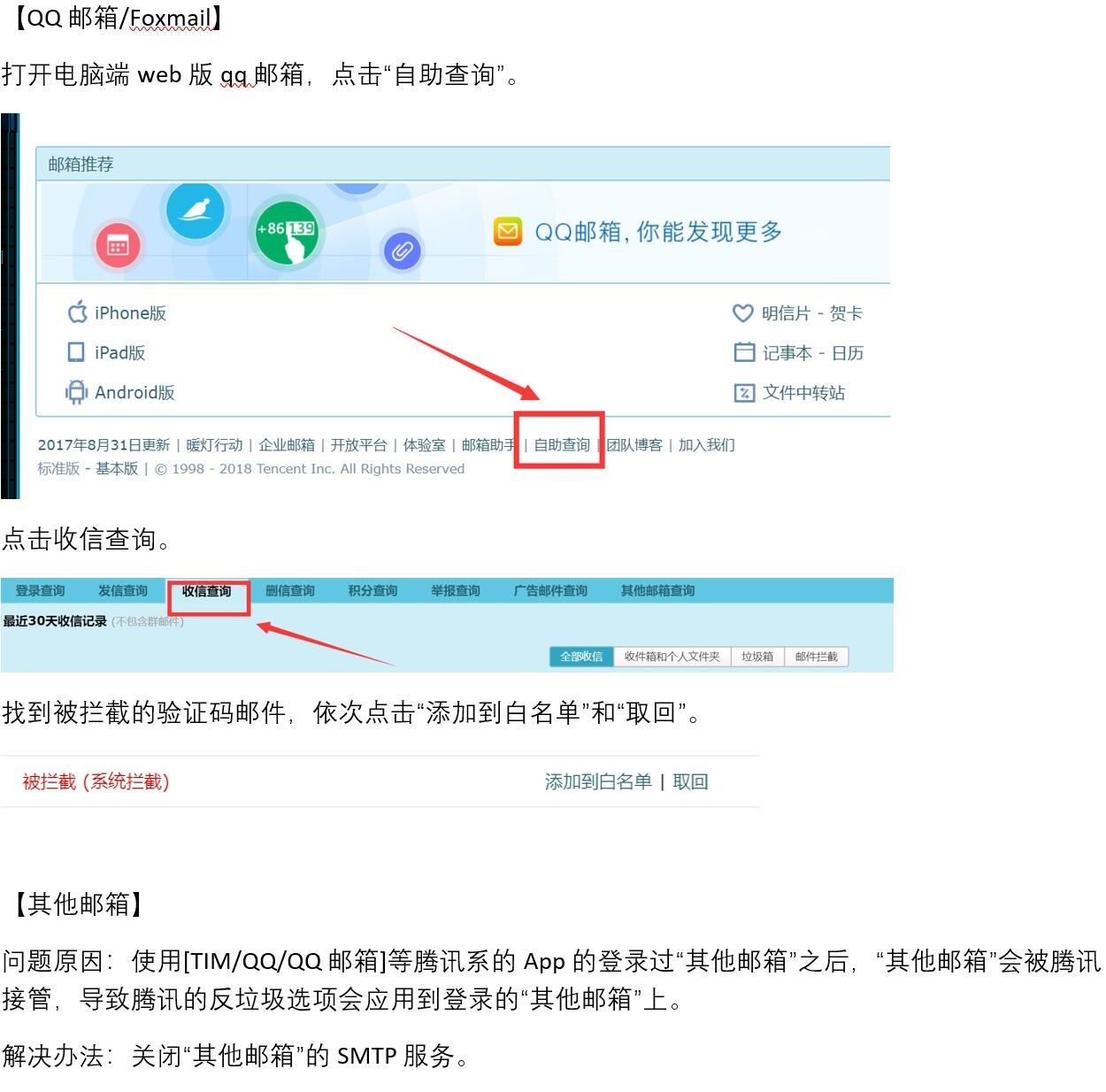Click the red calendar circle icon
The width and height of the screenshot is (1106, 1092).
(118, 245)
